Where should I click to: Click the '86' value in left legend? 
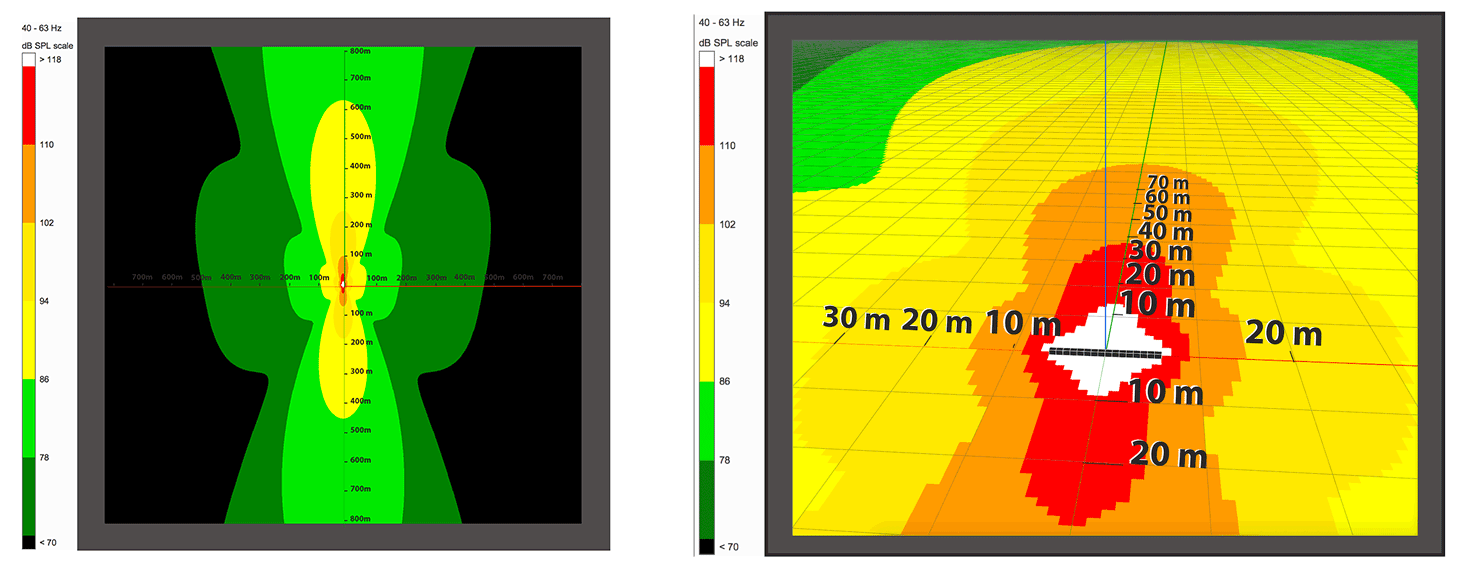click(x=44, y=380)
